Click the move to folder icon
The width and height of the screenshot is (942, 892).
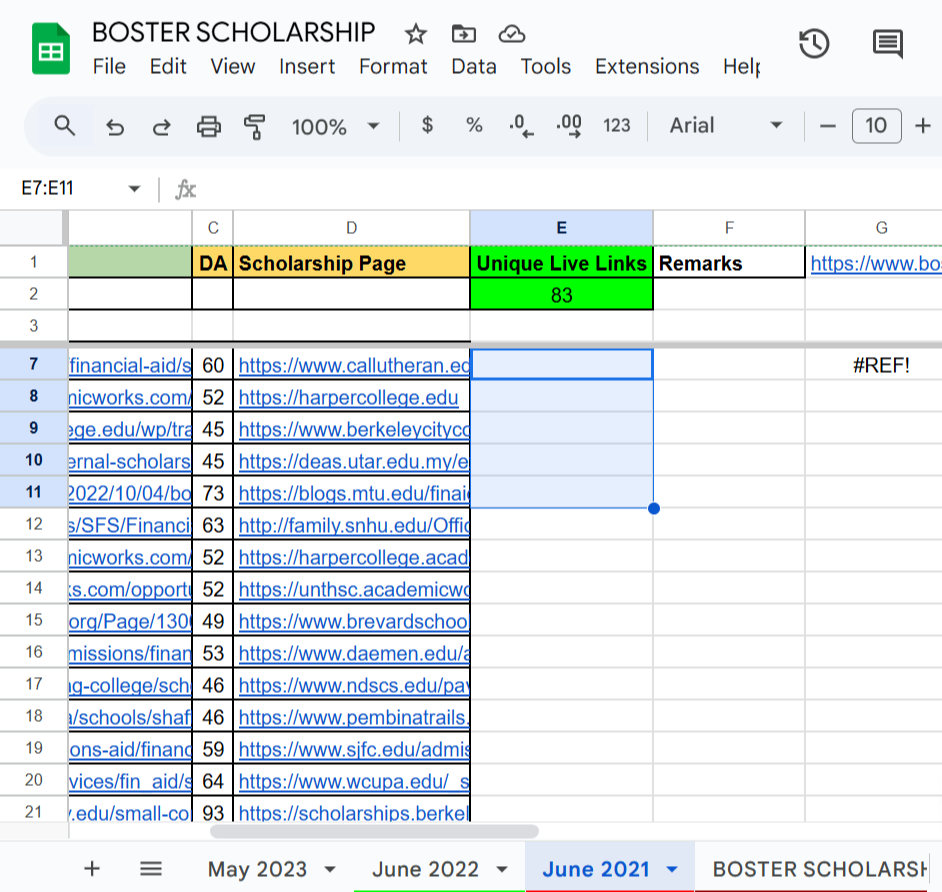tap(464, 34)
